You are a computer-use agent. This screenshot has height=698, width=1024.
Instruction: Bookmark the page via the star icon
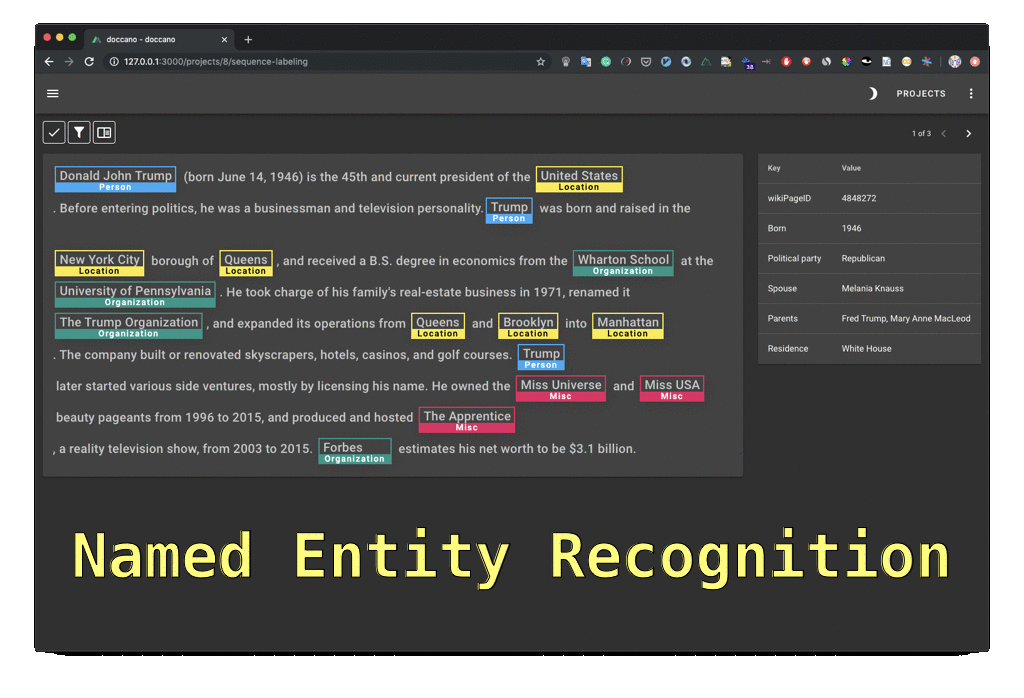coord(540,61)
